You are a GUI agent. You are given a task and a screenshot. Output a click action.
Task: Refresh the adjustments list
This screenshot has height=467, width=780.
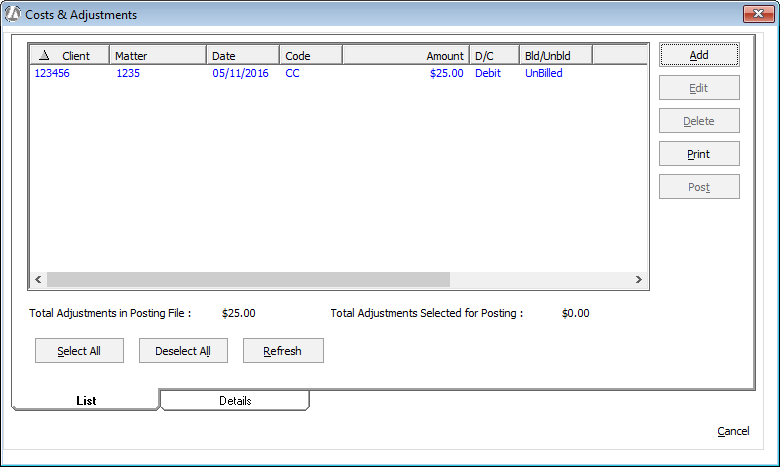pyautogui.click(x=283, y=351)
